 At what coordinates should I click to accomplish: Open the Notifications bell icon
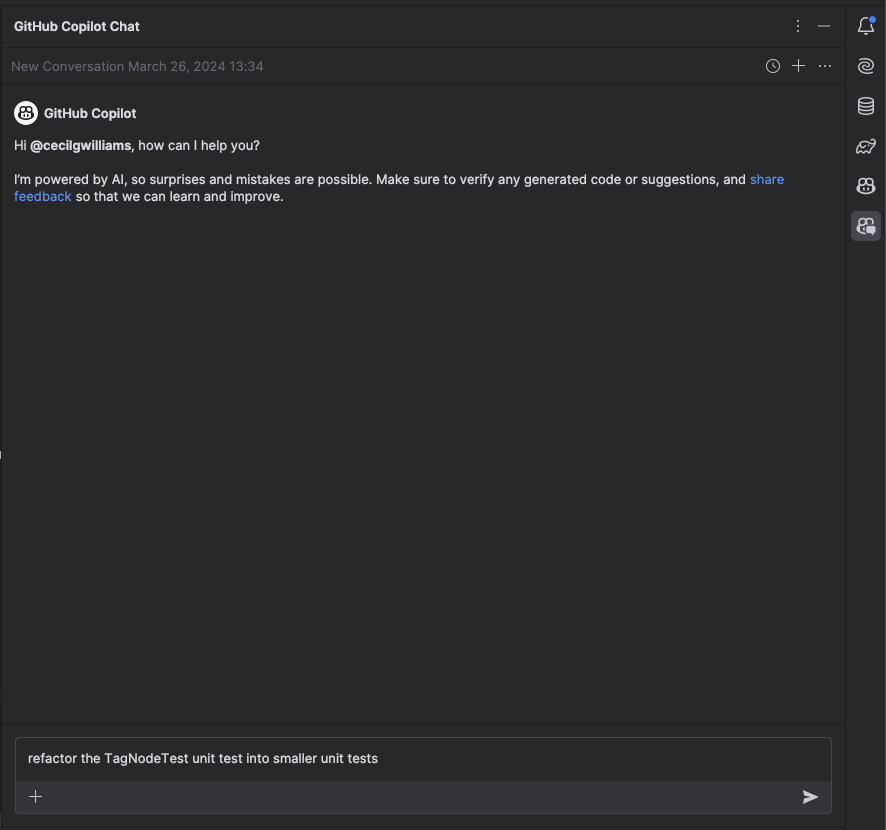(x=866, y=25)
